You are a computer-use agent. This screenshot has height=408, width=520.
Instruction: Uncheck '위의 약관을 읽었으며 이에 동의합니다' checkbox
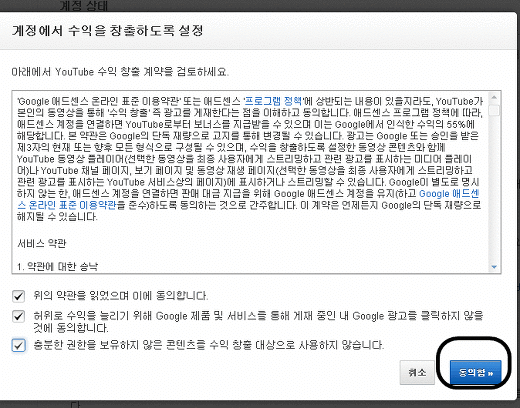pyautogui.click(x=18, y=296)
